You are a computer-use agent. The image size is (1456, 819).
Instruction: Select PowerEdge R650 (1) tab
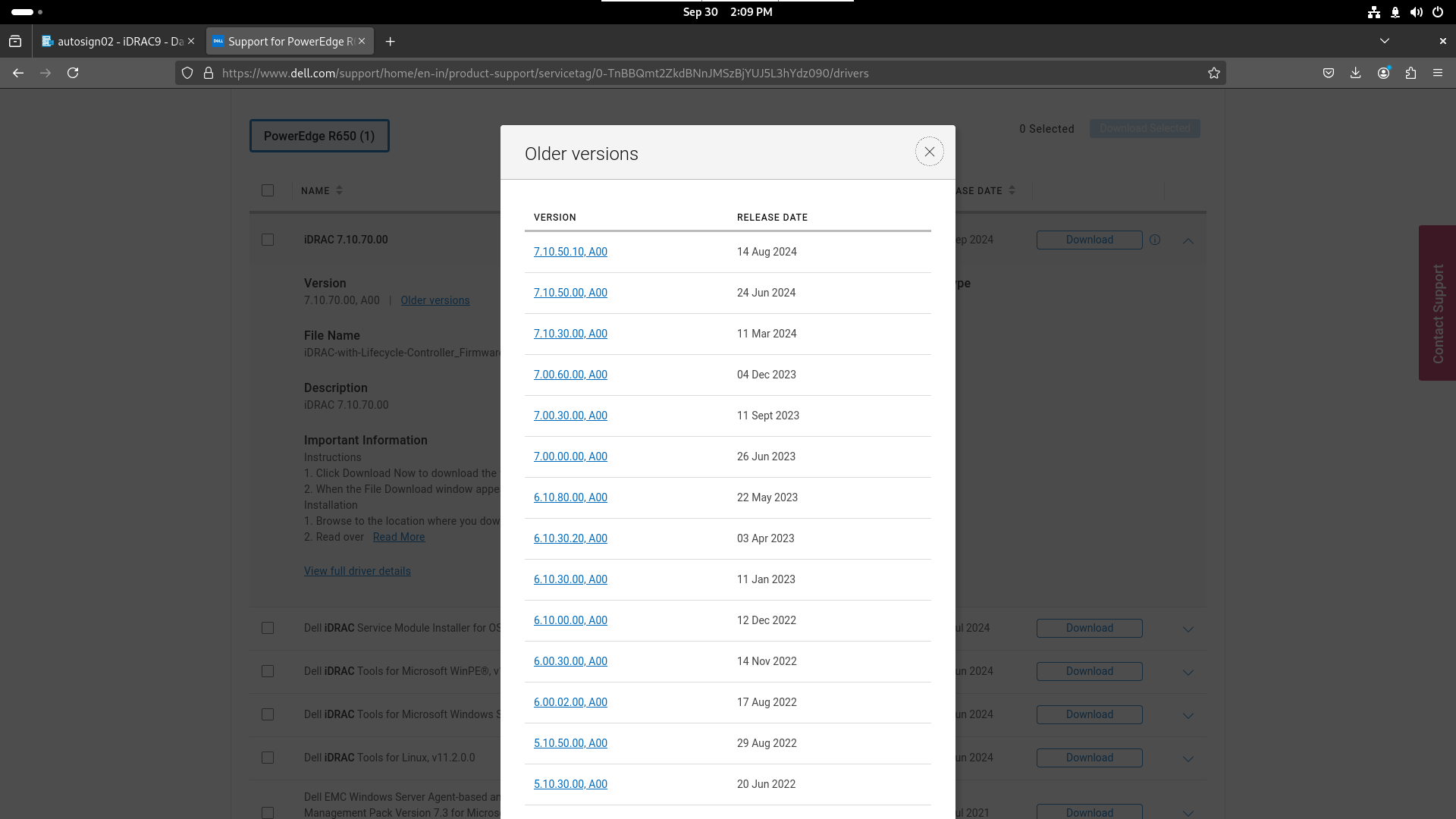pos(319,136)
